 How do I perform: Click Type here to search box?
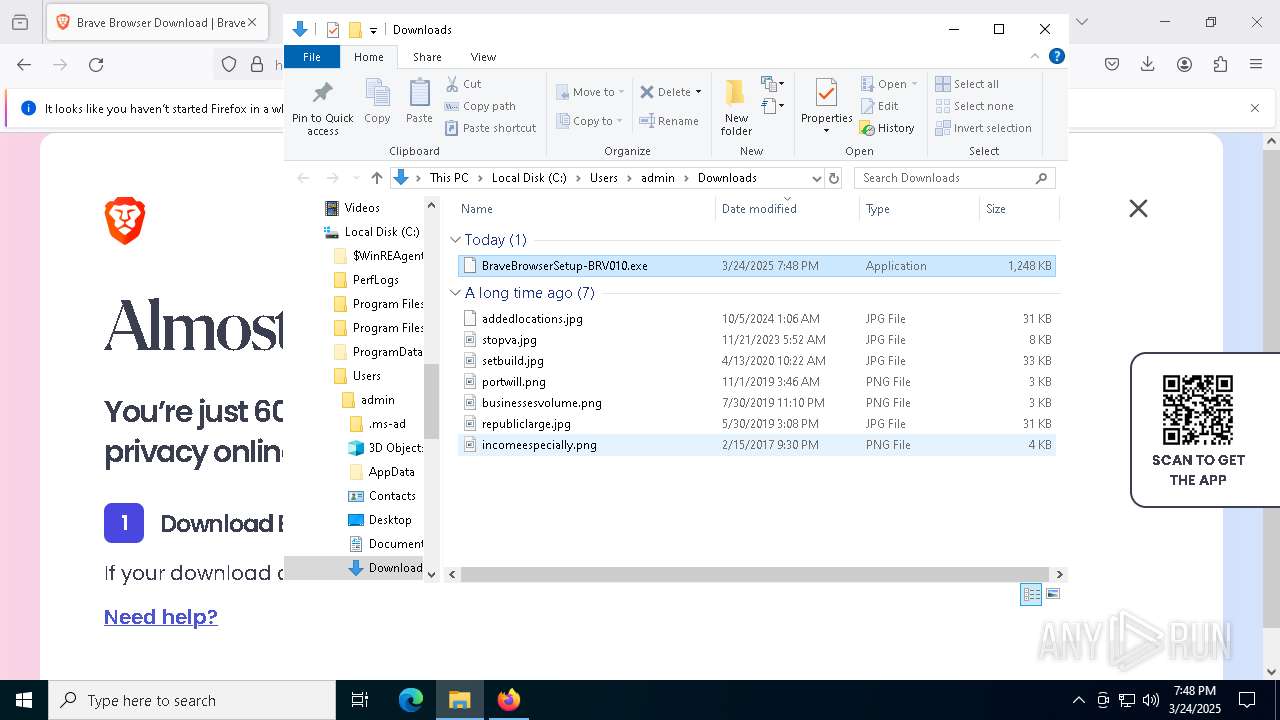coord(192,700)
